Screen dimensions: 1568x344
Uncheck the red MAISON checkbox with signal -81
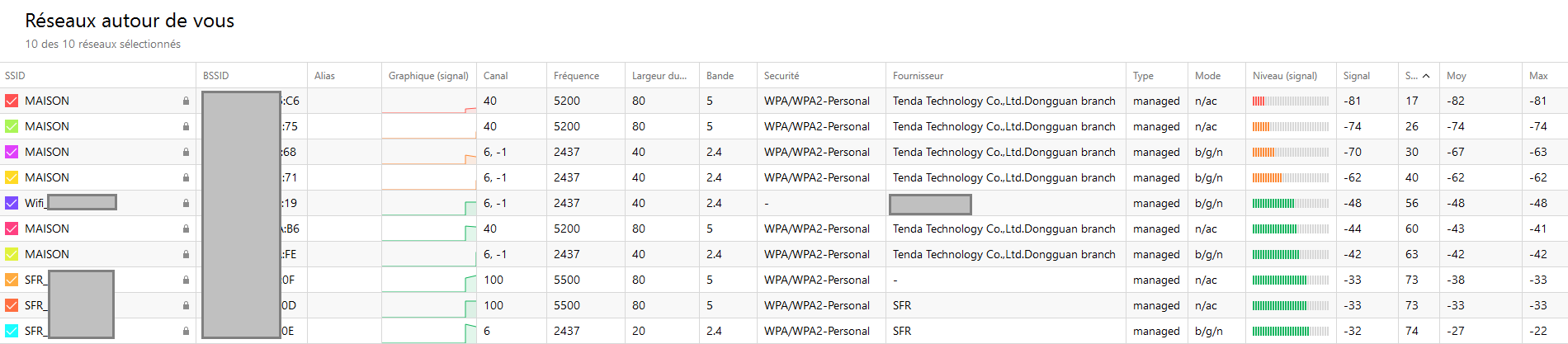(12, 101)
